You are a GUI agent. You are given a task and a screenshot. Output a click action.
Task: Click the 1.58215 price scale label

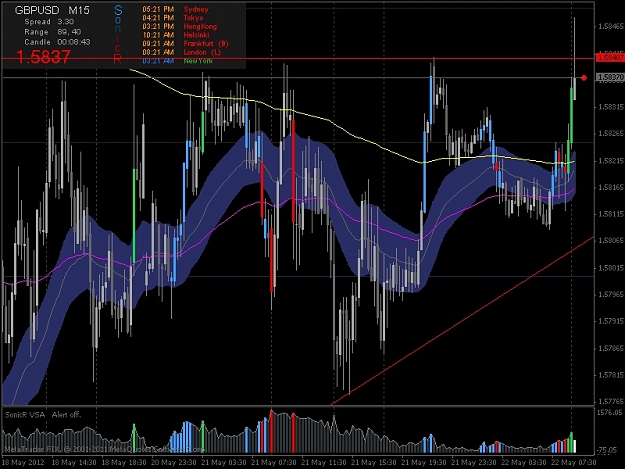[611, 161]
